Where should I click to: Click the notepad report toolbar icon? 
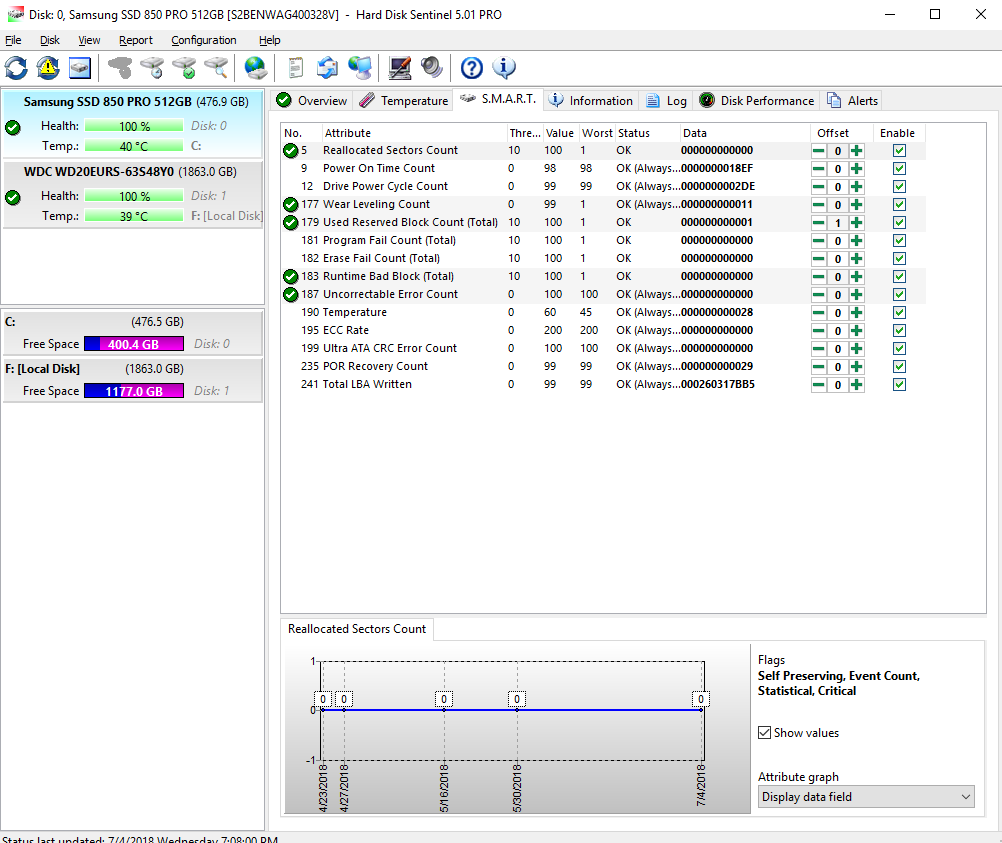(295, 68)
